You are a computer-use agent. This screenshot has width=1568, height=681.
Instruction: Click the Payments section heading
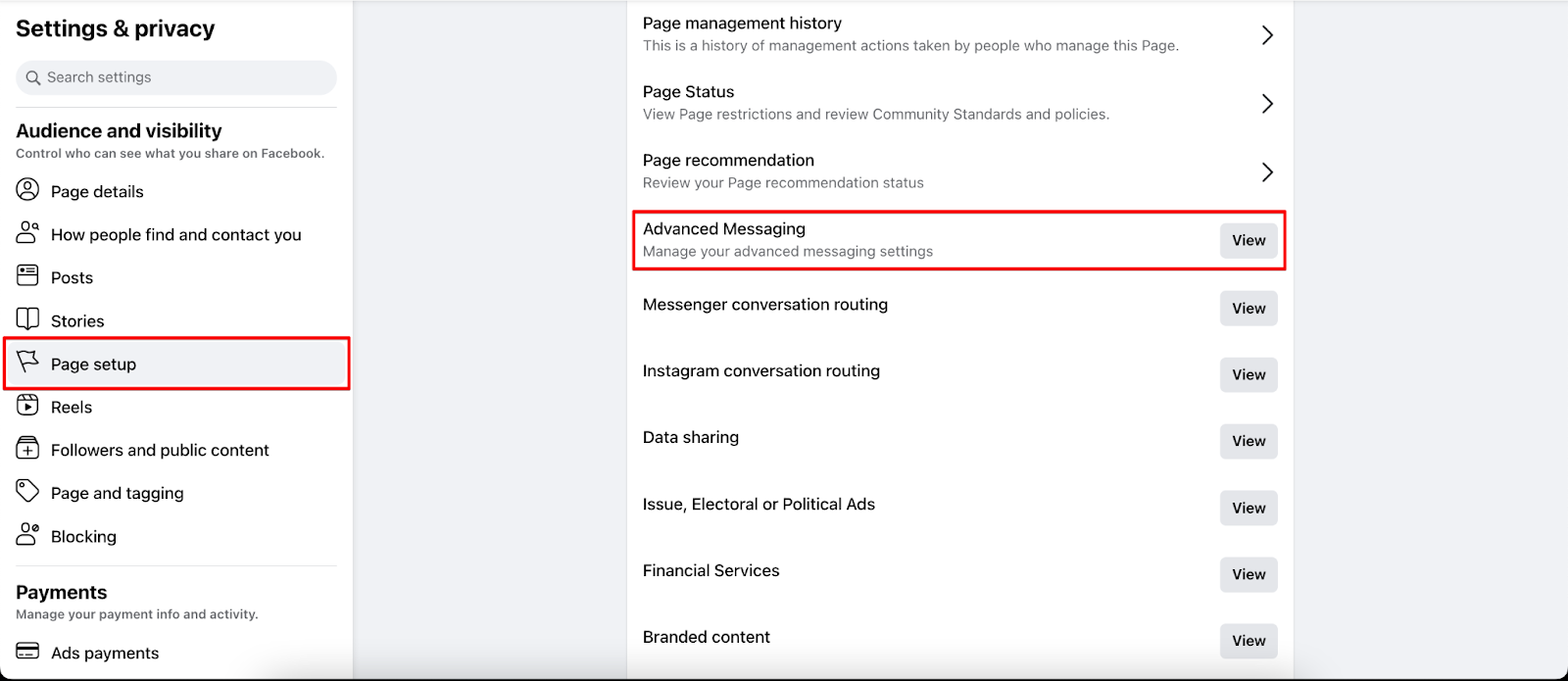pos(62,593)
